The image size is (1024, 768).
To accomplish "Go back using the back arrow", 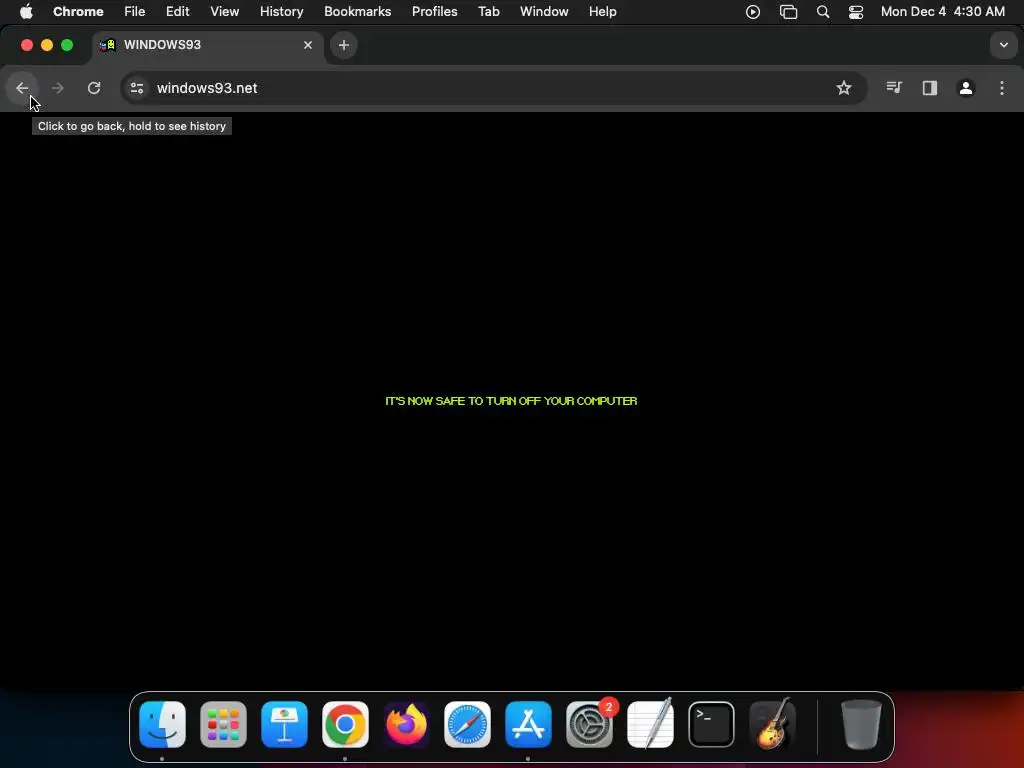I will pyautogui.click(x=22, y=88).
